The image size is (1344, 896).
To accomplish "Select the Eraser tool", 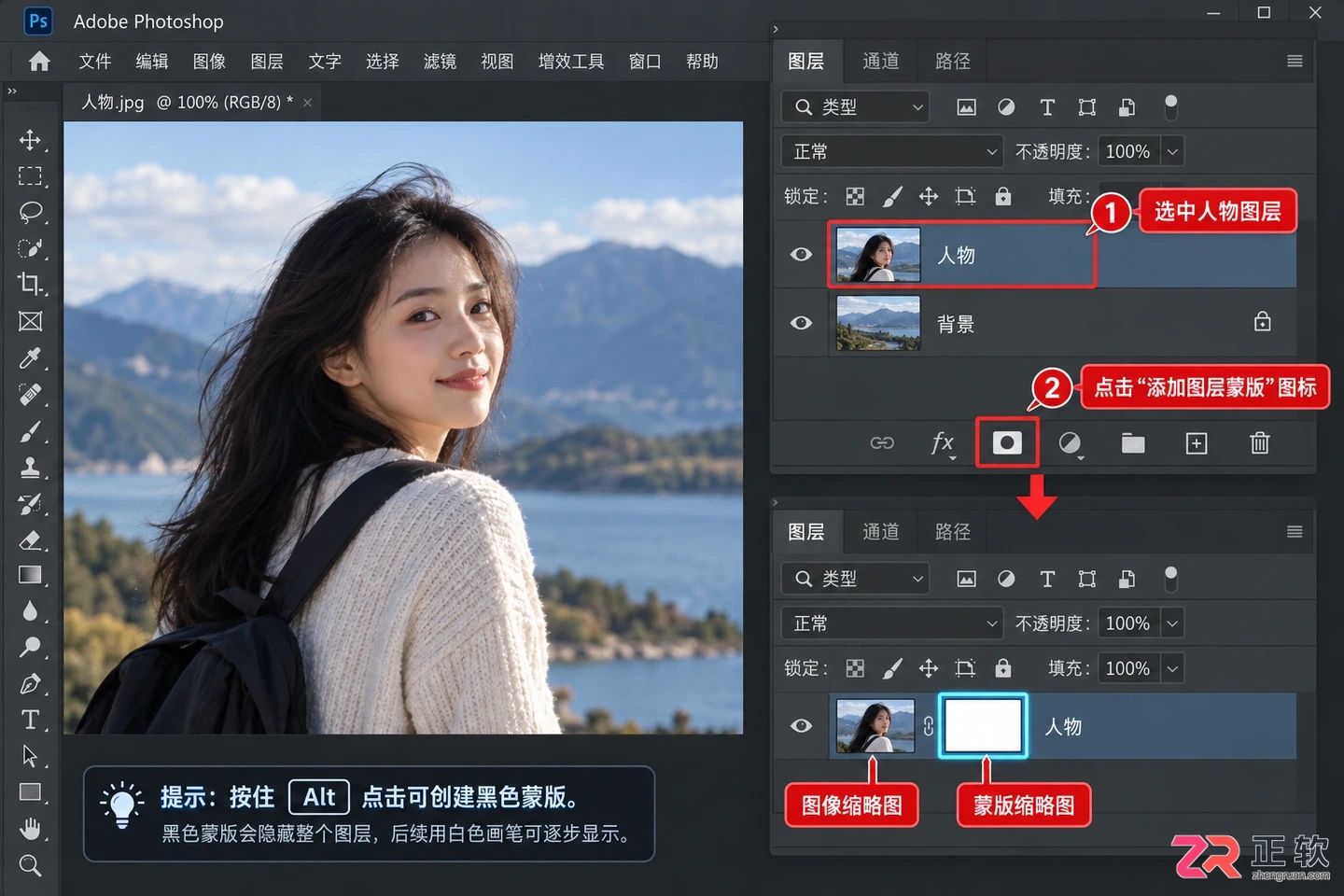I will [x=30, y=539].
